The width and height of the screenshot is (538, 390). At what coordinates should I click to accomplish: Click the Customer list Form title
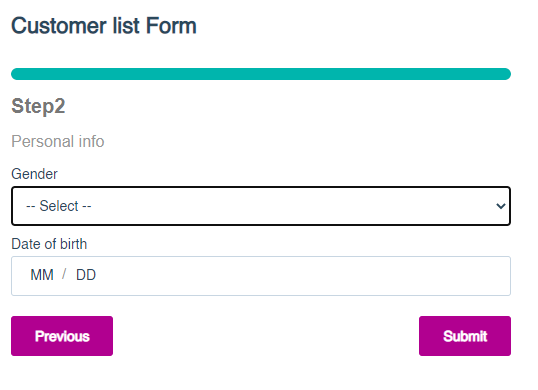[104, 26]
